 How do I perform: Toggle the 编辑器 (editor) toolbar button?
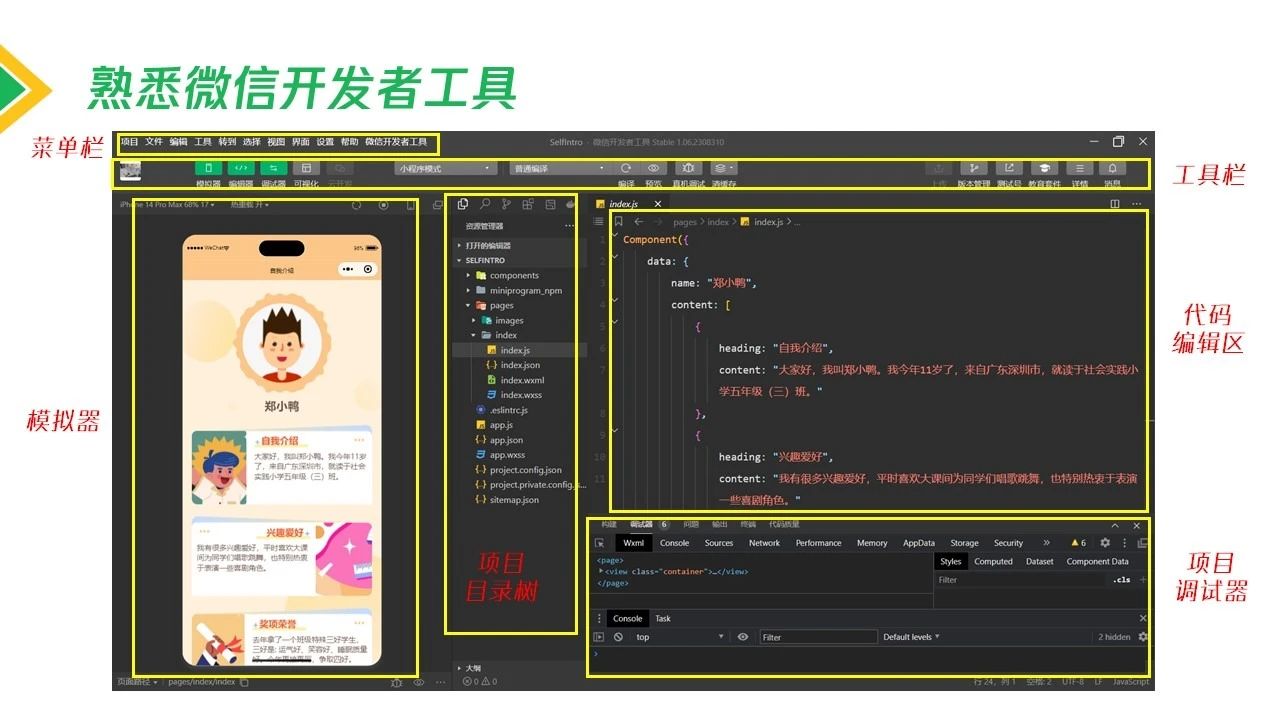point(241,168)
